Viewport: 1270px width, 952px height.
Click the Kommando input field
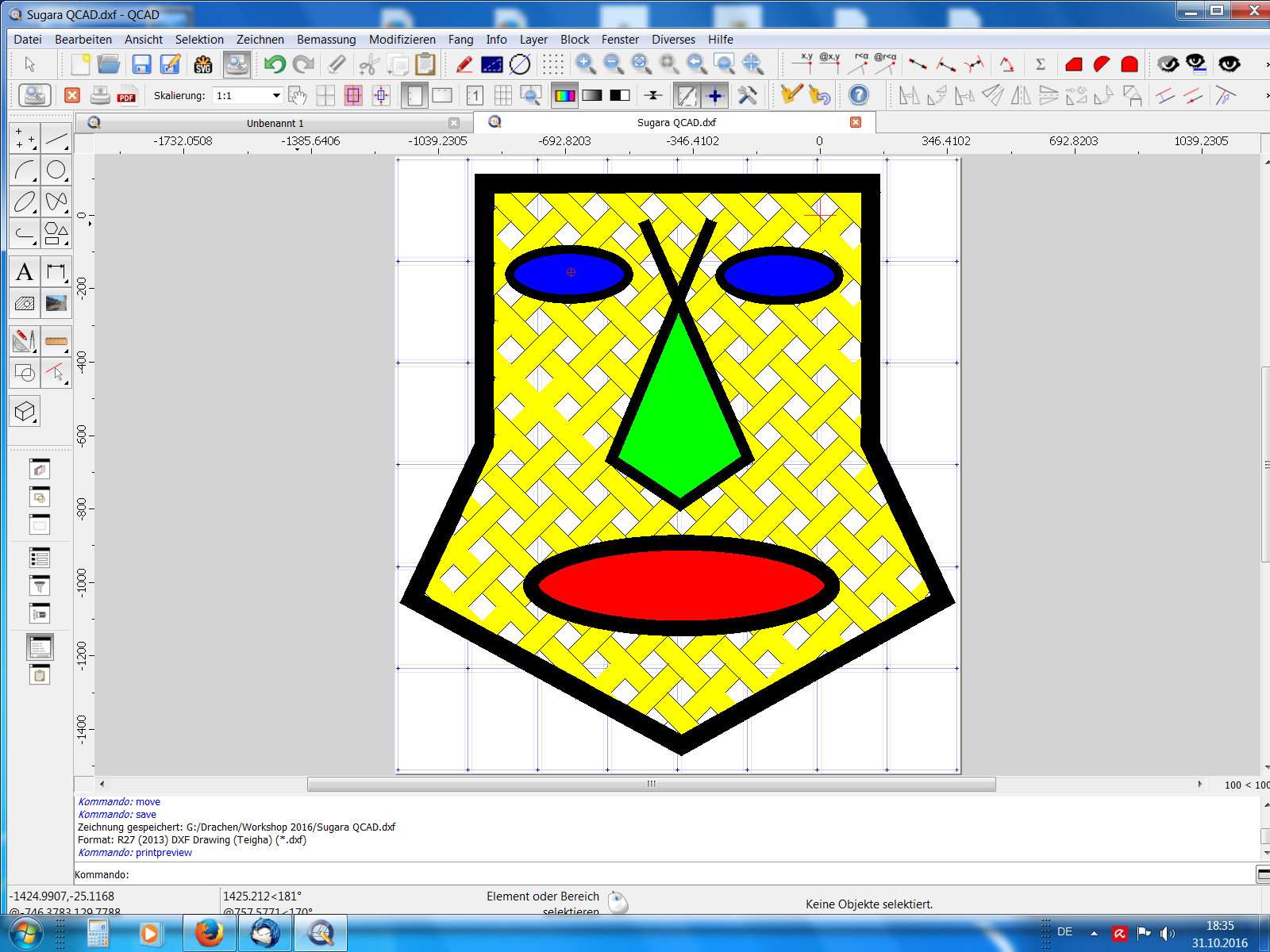683,874
